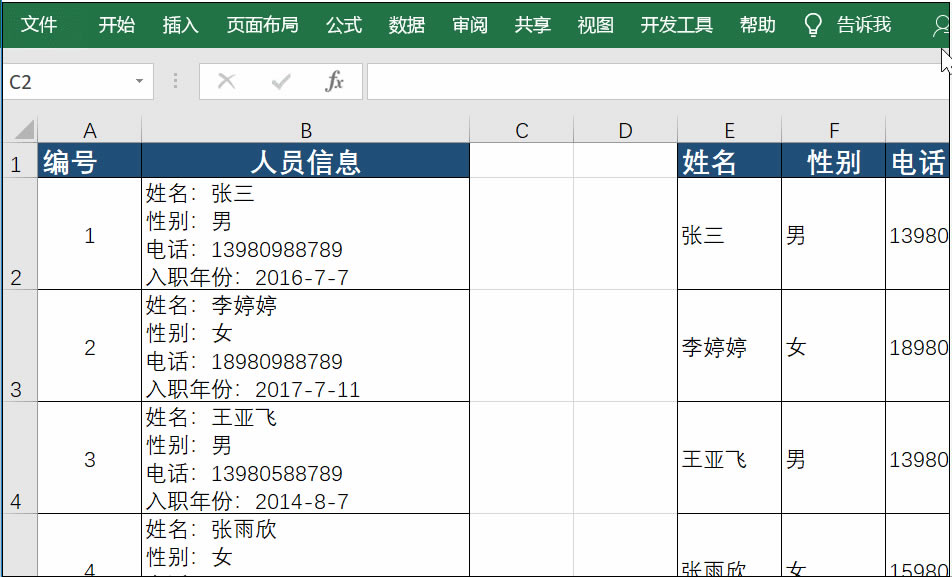
Task: Click the Insert Function (fx) icon
Action: 334,82
